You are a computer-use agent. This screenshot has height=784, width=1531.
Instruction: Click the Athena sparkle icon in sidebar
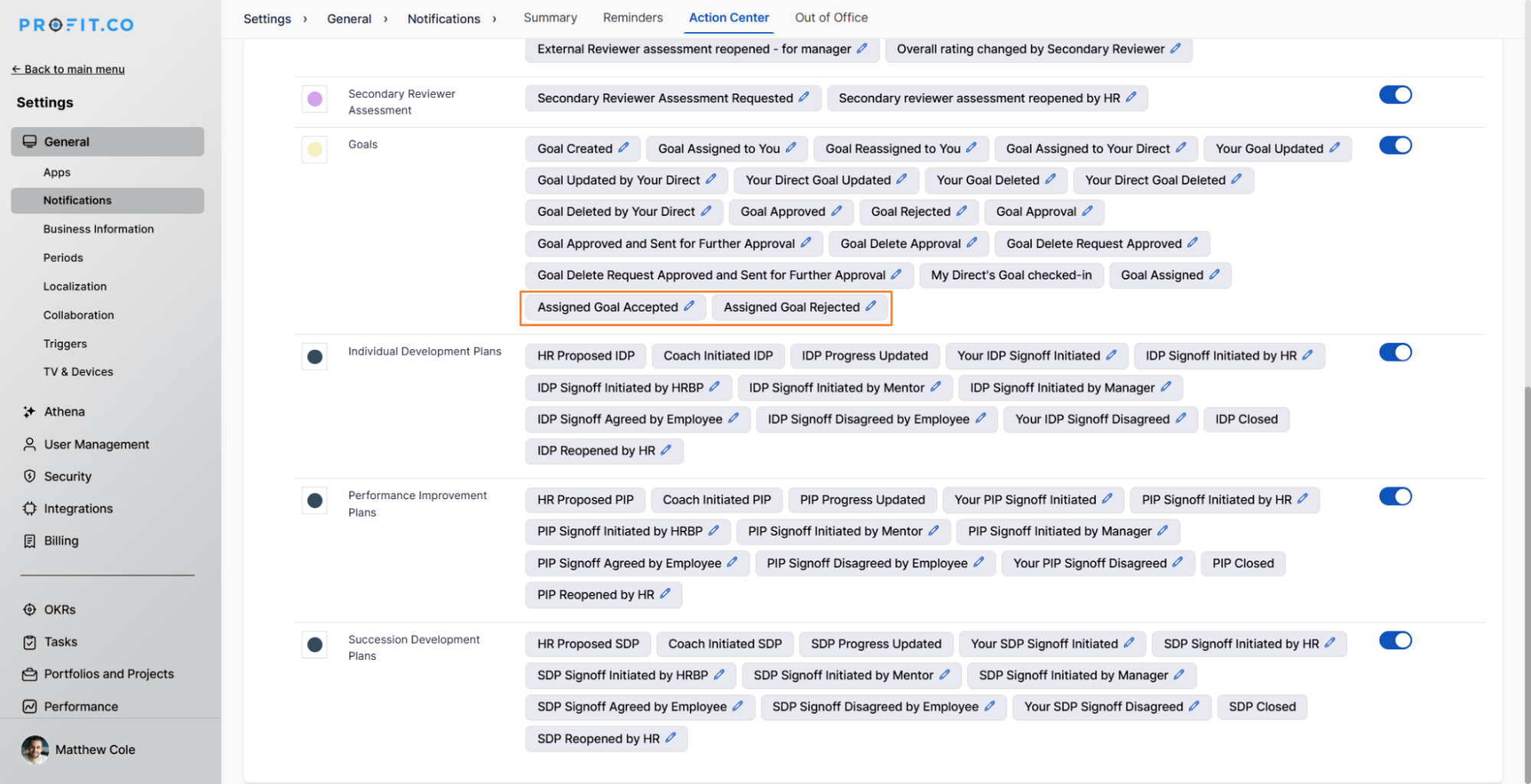29,412
